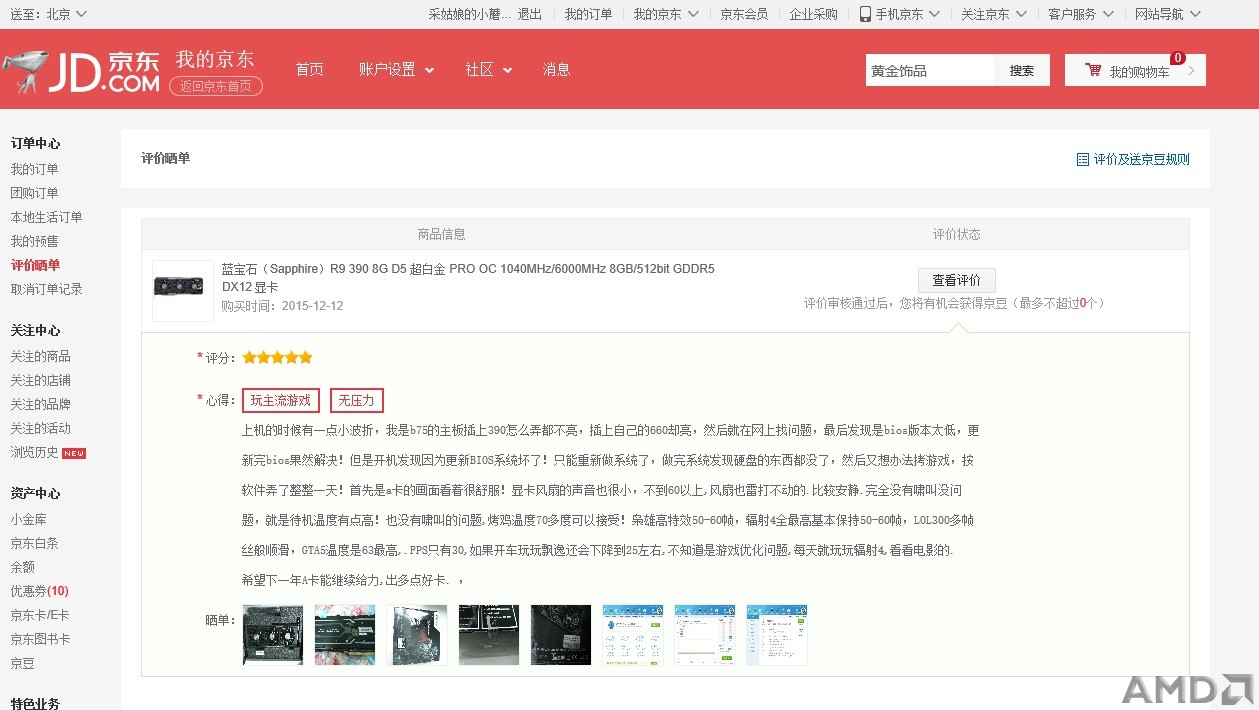Open 我的预售 in sidebar
Viewport: 1259px width, 710px height.
point(35,241)
